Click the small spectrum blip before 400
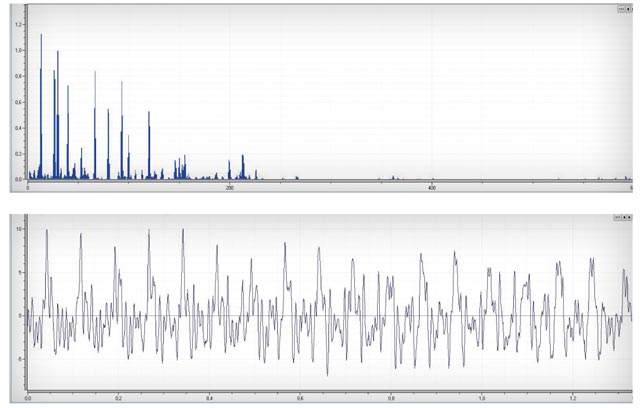640x408 pixels. pyautogui.click(x=393, y=177)
